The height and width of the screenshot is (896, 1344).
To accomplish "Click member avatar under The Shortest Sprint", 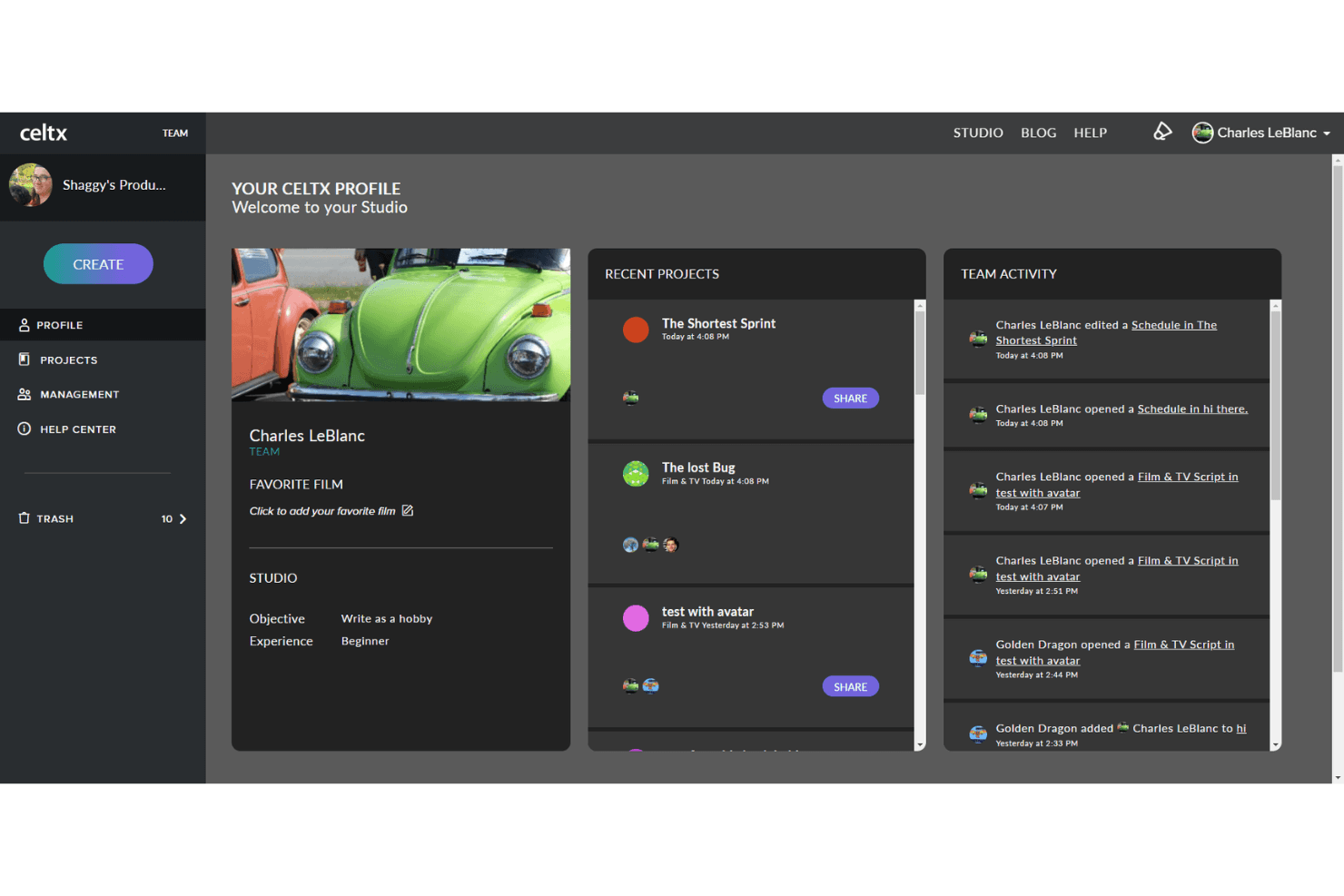I will (x=630, y=398).
